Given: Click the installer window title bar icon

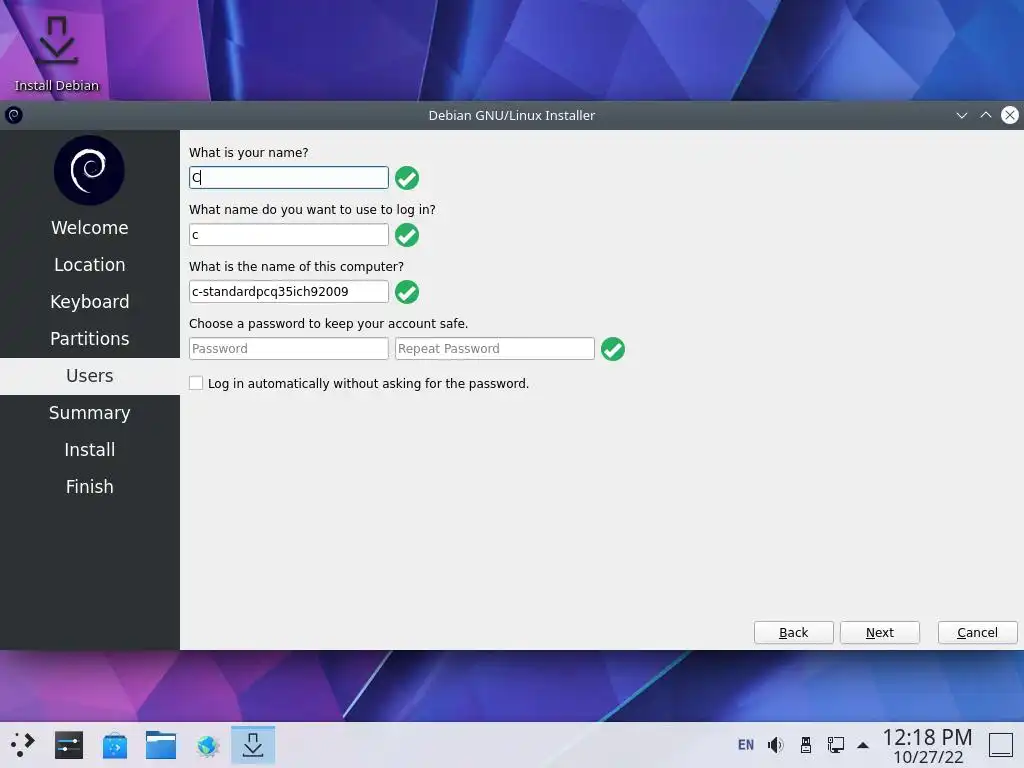Looking at the screenshot, I should 14,116.
